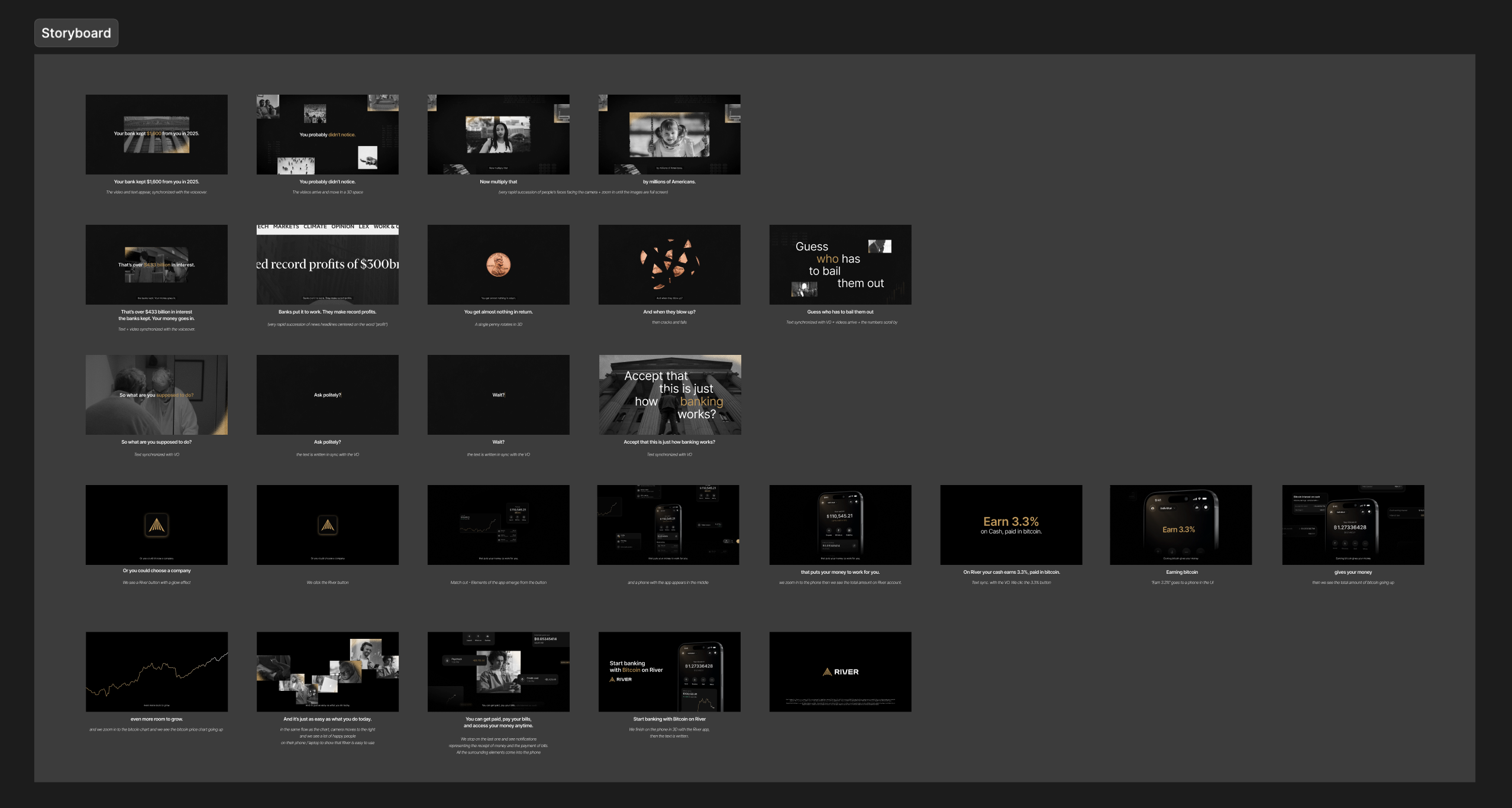Click caption 'On River your cash earns 3.3%, paid in bitcoin.'

1012,573
